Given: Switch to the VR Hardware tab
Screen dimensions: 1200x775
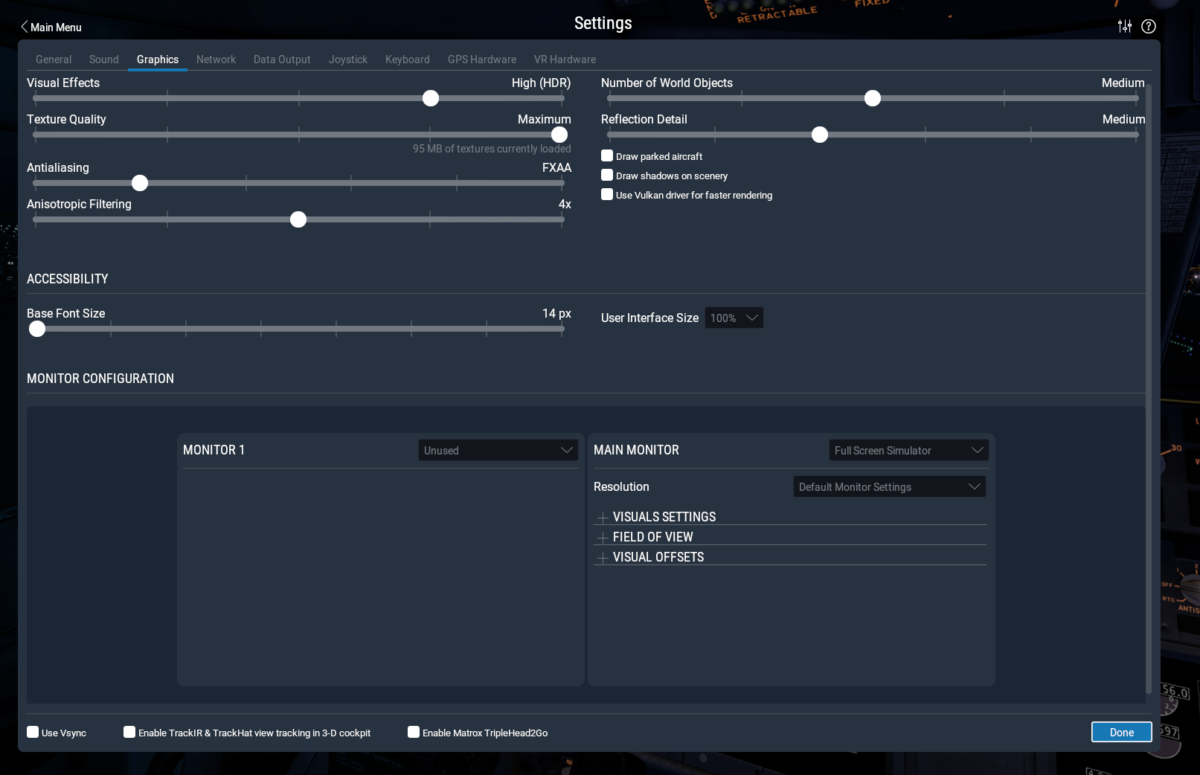Looking at the screenshot, I should (564, 59).
